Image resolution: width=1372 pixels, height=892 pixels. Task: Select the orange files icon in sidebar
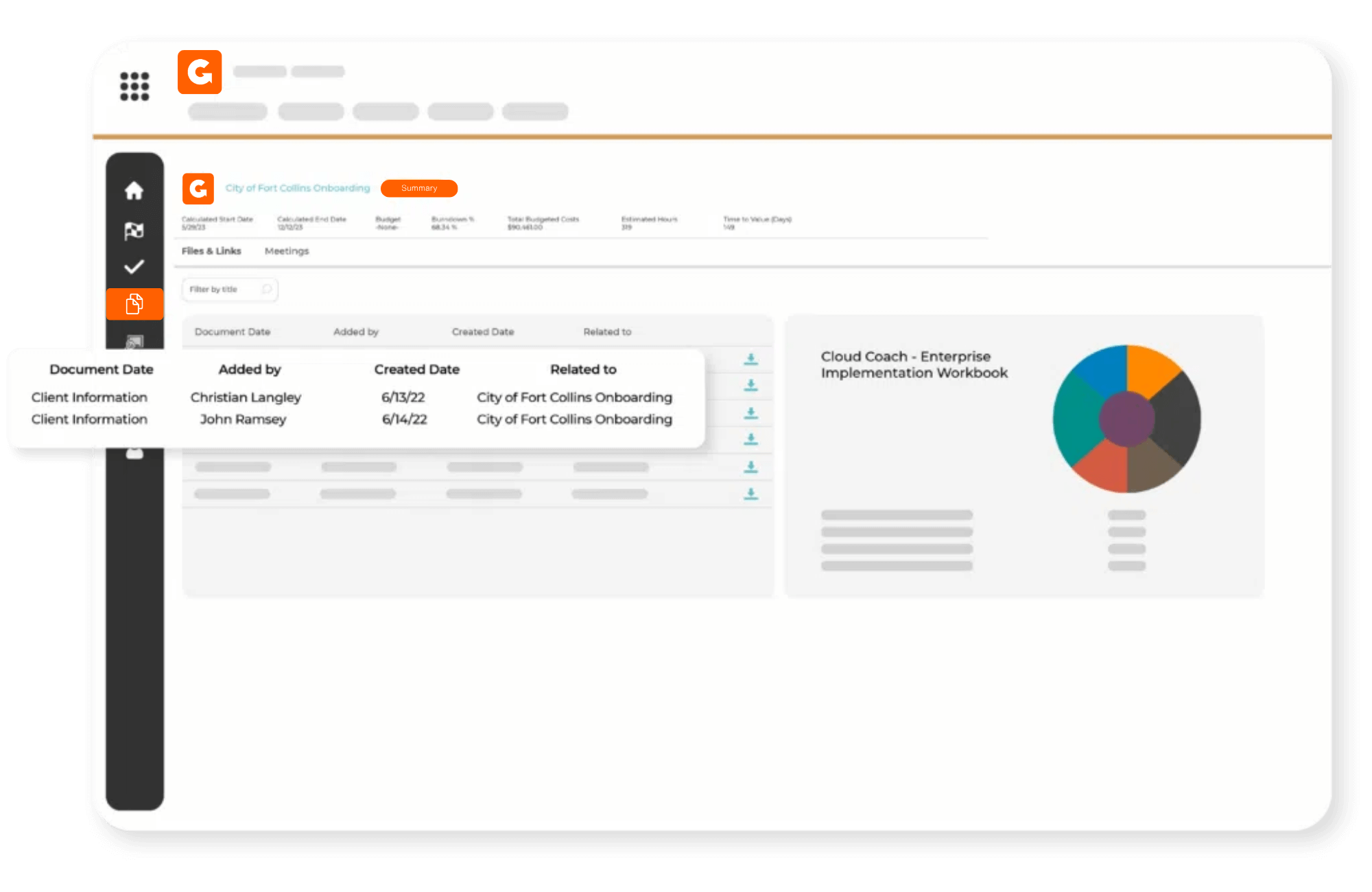tap(134, 304)
